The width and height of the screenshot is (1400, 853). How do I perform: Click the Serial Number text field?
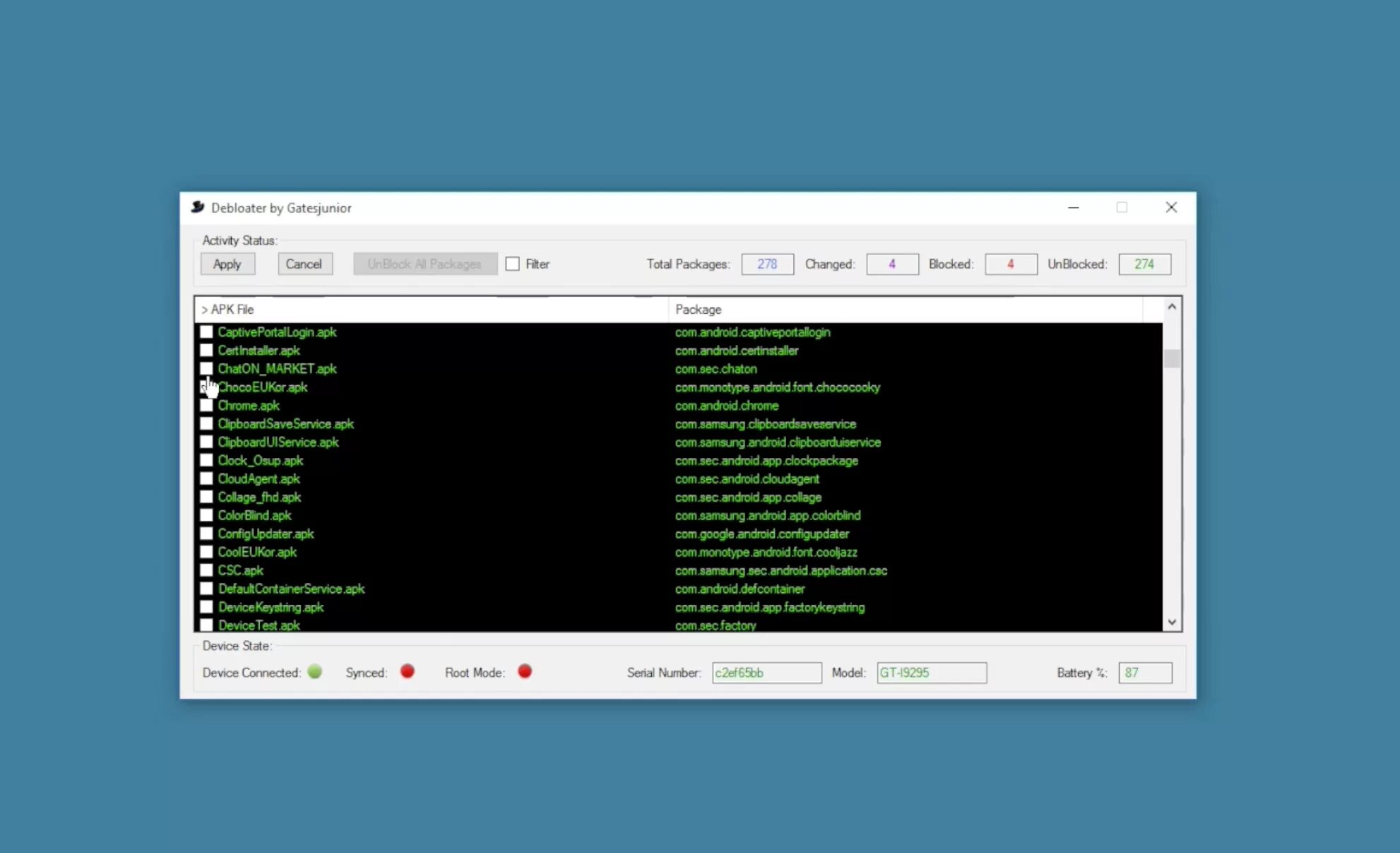766,673
